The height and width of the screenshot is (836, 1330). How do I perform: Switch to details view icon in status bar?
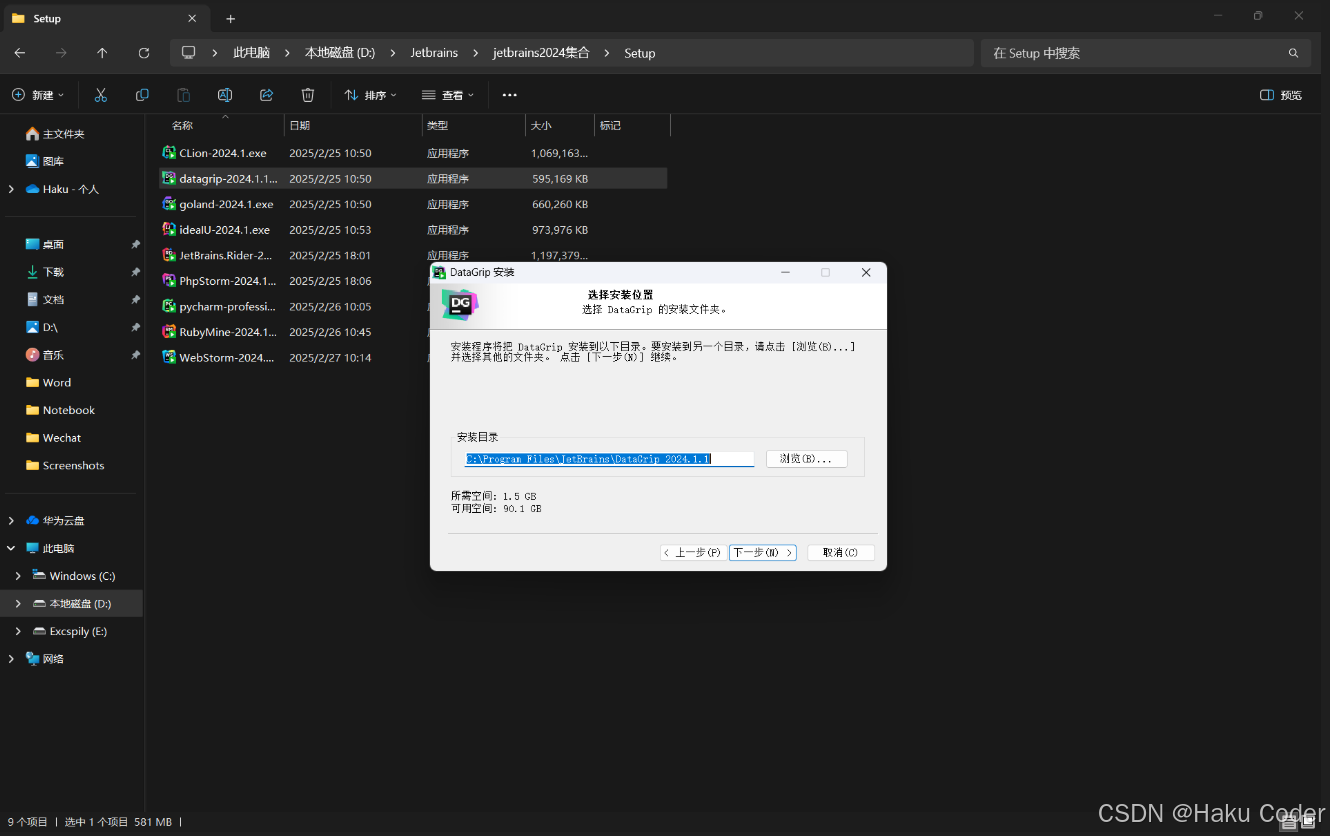(x=1289, y=822)
